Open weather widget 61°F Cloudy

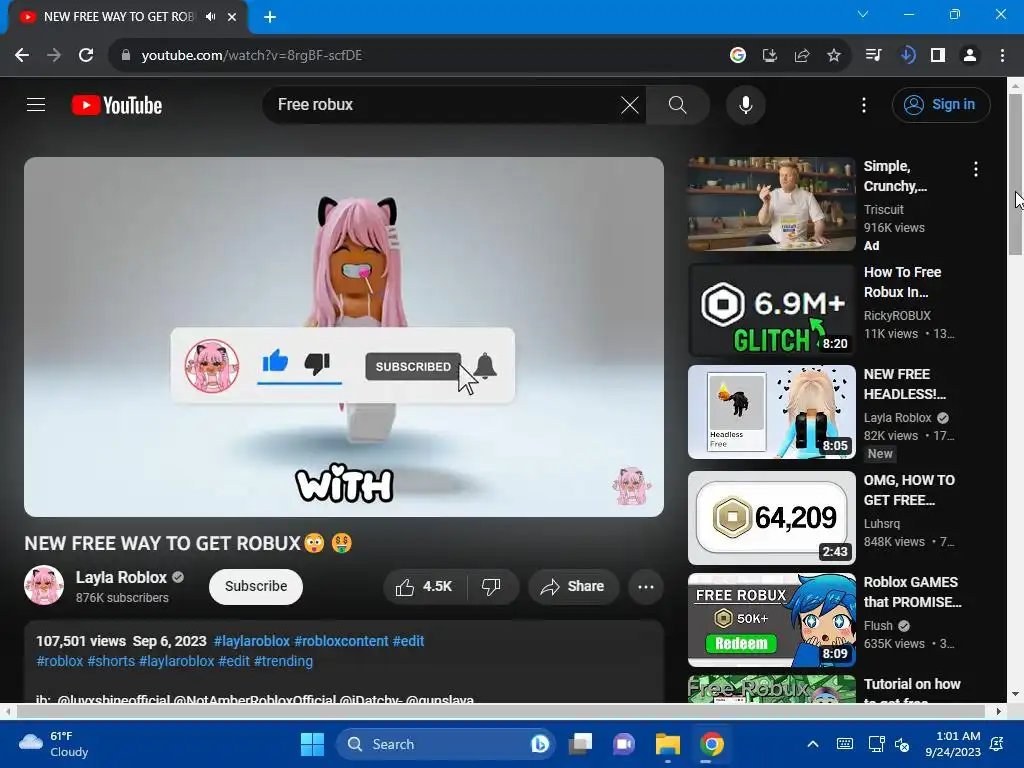pos(54,744)
